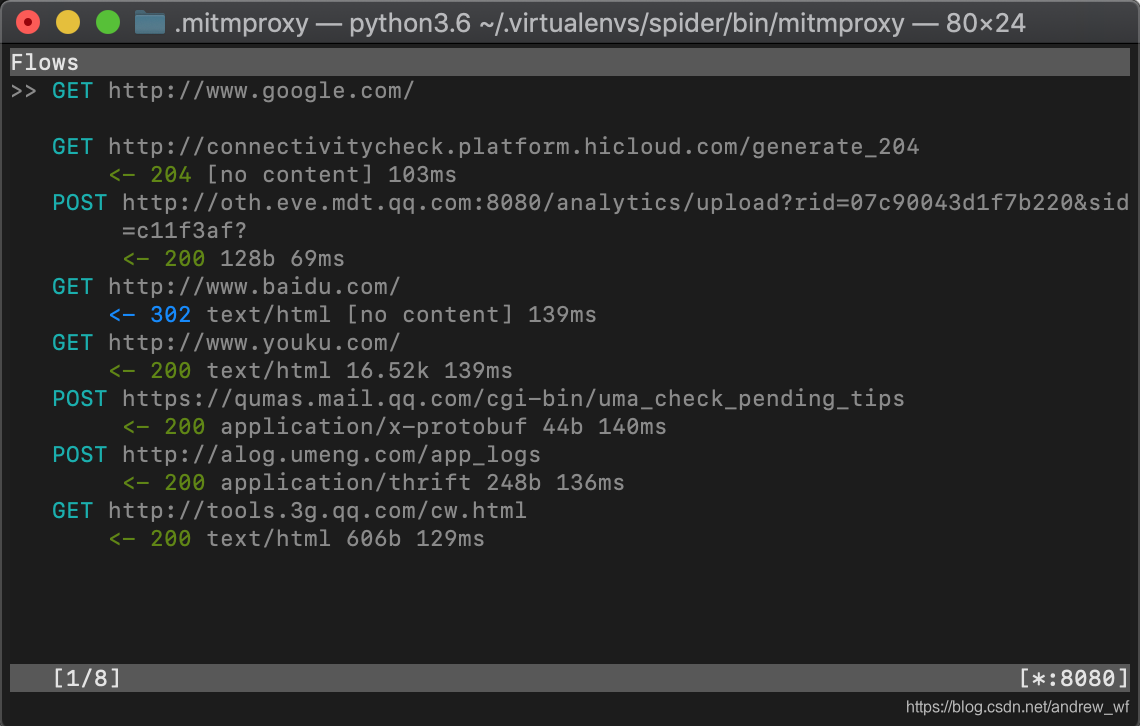1140x726 pixels.
Task: Select the GET http://www.google.com/ flow
Action: 233,91
